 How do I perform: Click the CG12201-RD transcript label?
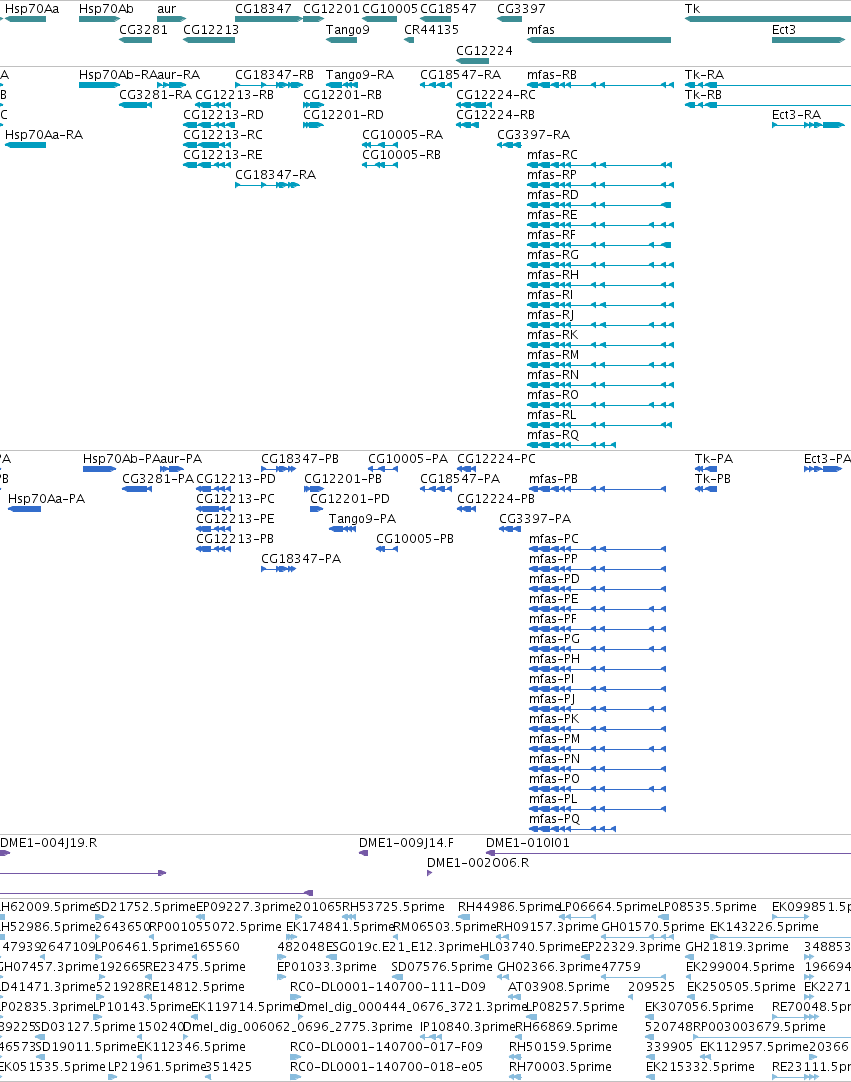[343, 115]
